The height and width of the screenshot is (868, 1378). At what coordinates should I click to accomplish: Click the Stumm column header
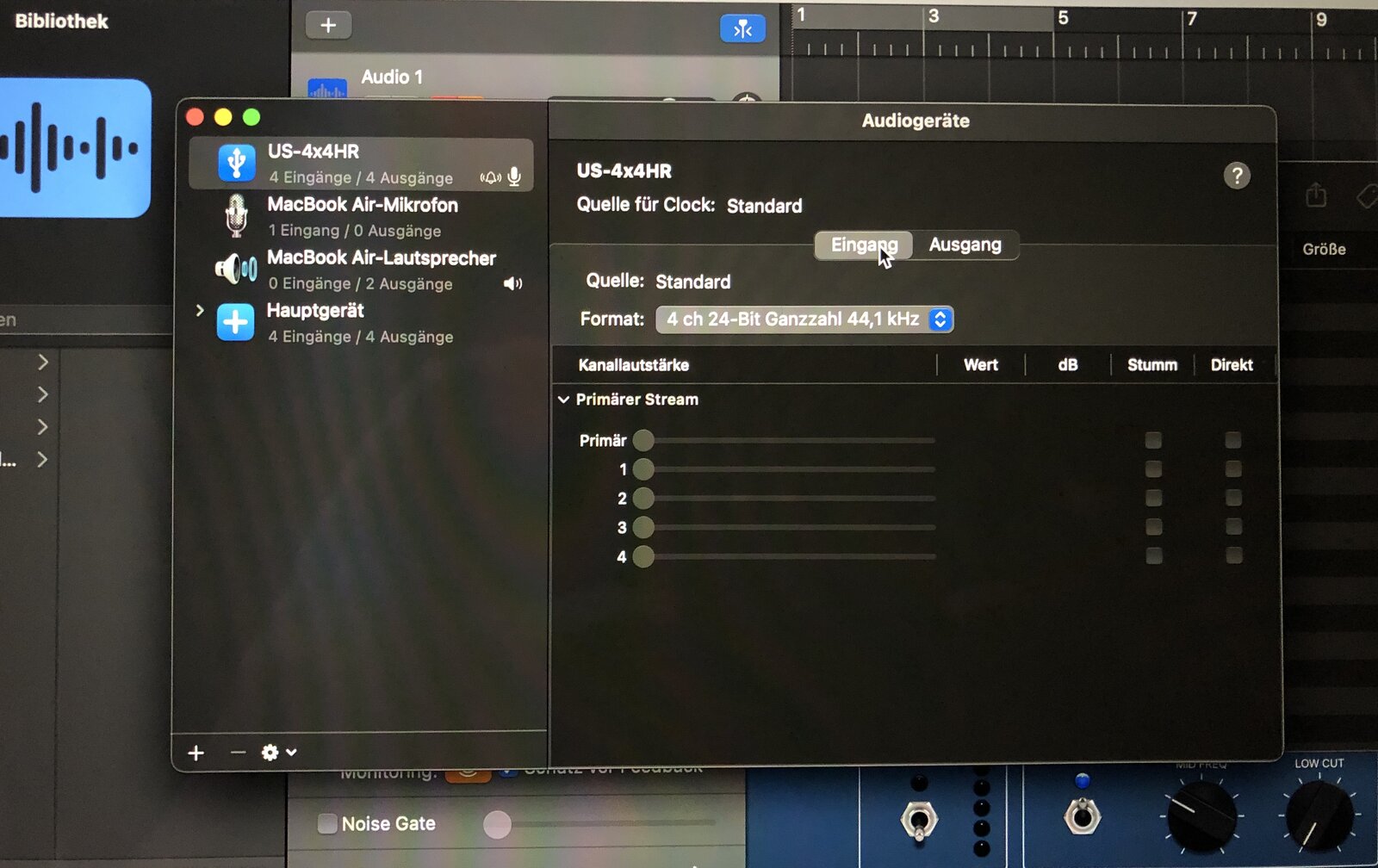(x=1152, y=365)
